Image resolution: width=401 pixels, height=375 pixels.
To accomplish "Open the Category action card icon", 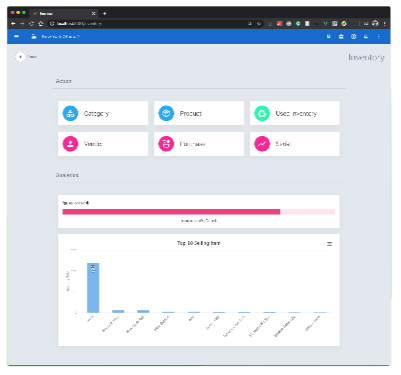I will (70, 113).
